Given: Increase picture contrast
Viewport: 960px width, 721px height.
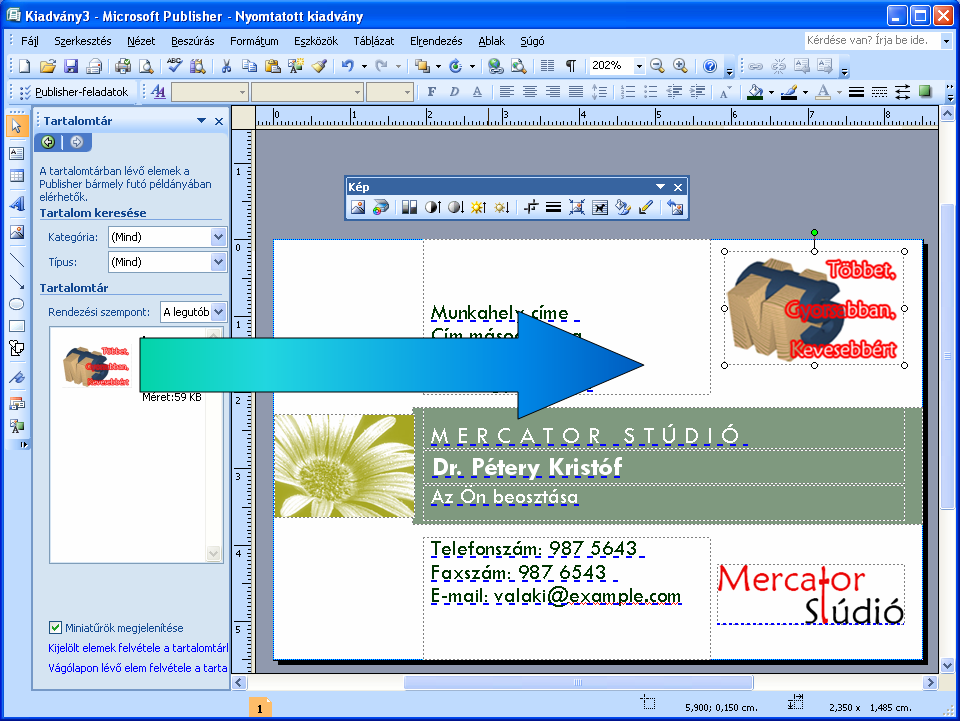Looking at the screenshot, I should pyautogui.click(x=432, y=207).
